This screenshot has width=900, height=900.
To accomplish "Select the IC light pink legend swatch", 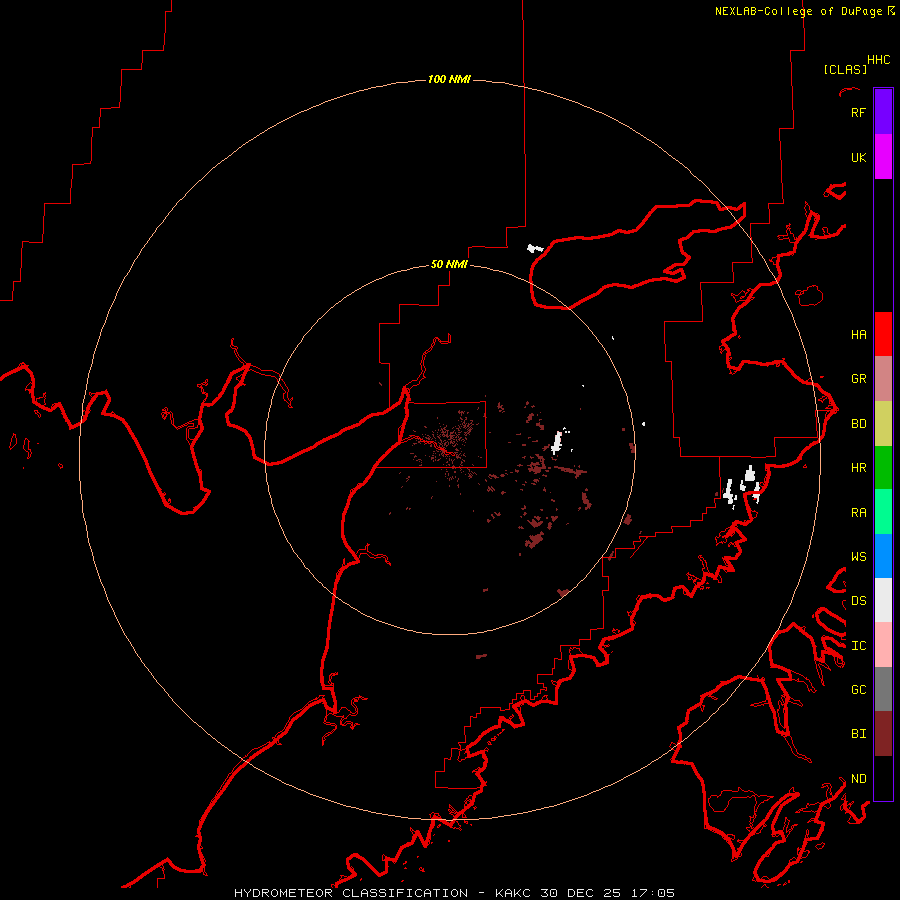I will 883,645.
